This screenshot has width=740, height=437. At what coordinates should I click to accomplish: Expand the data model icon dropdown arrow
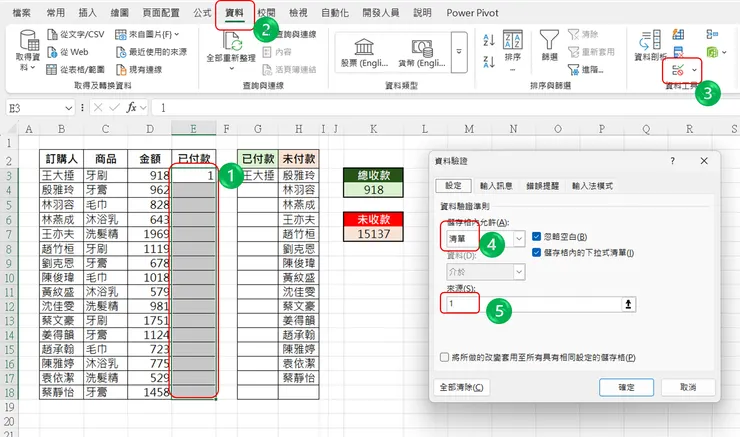tap(724, 52)
